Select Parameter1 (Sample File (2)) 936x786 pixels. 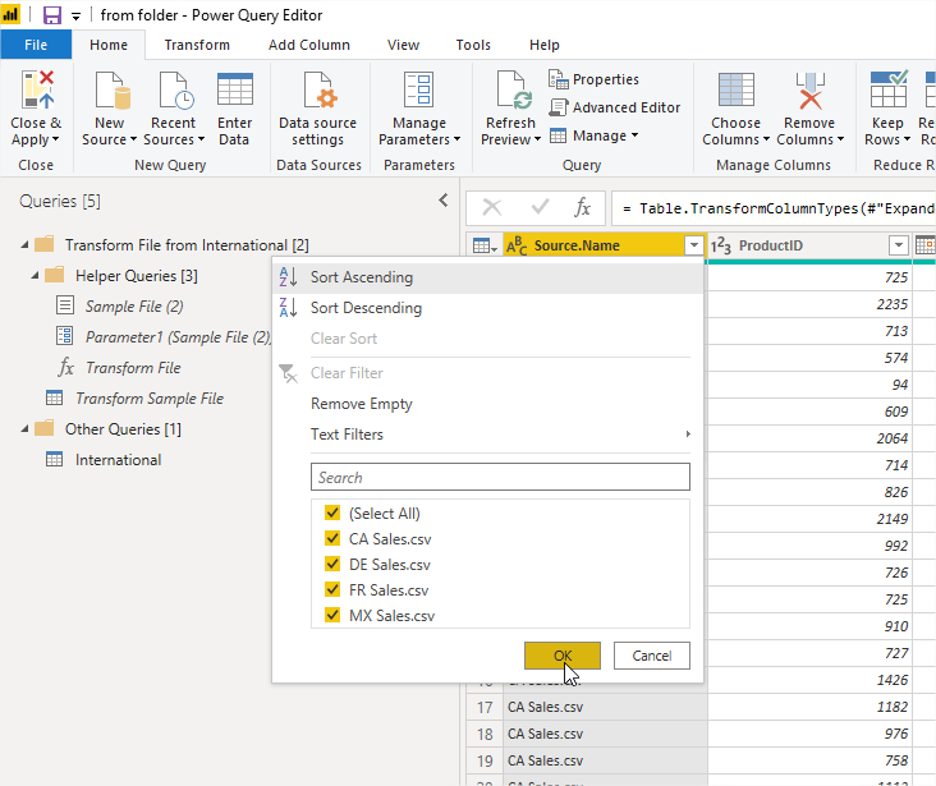click(178, 337)
